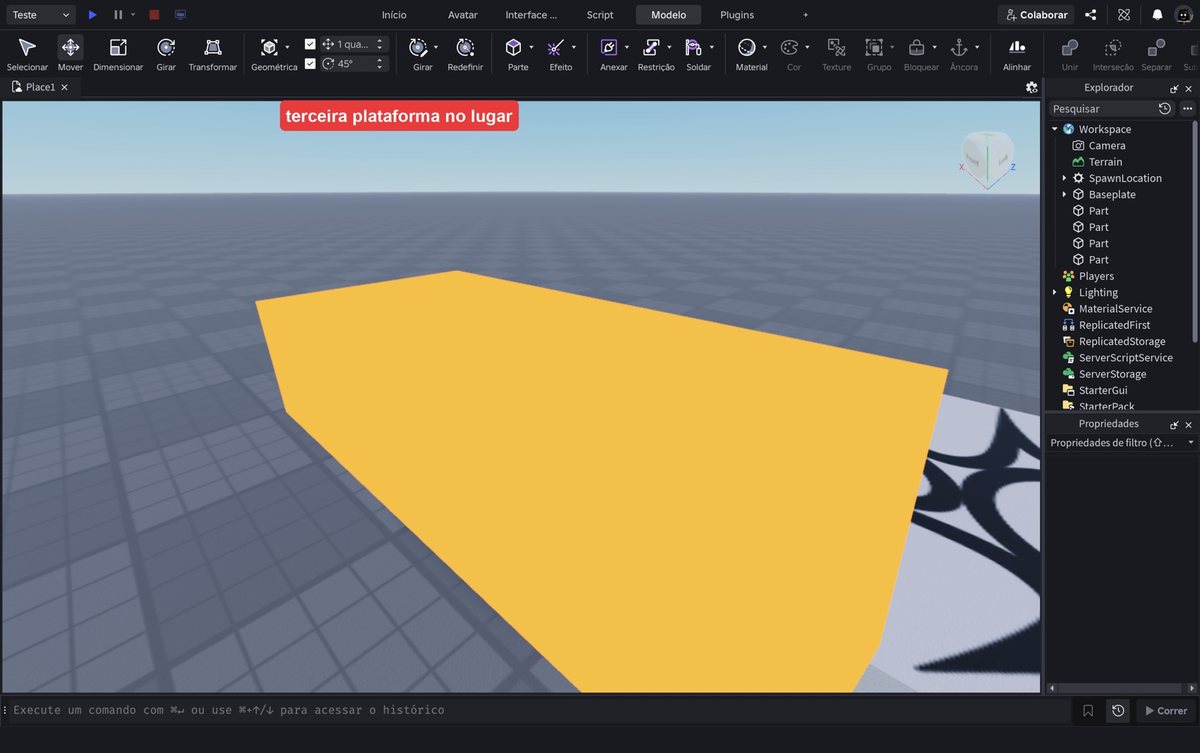Expand the Lighting node

tap(1054, 292)
